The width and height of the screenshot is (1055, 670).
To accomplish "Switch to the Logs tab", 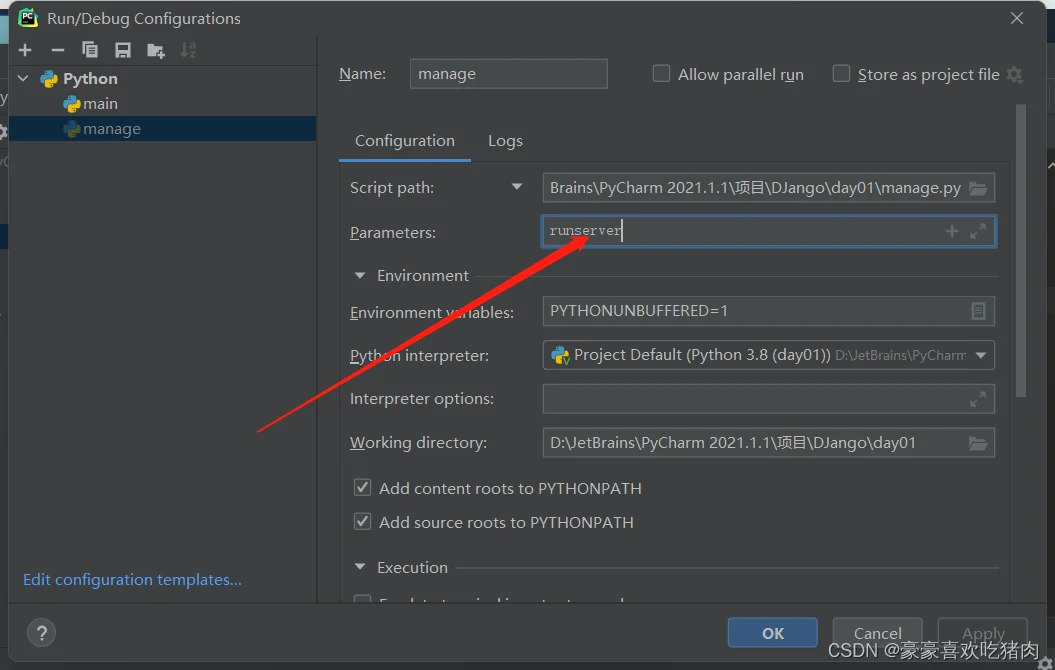I will tap(505, 141).
